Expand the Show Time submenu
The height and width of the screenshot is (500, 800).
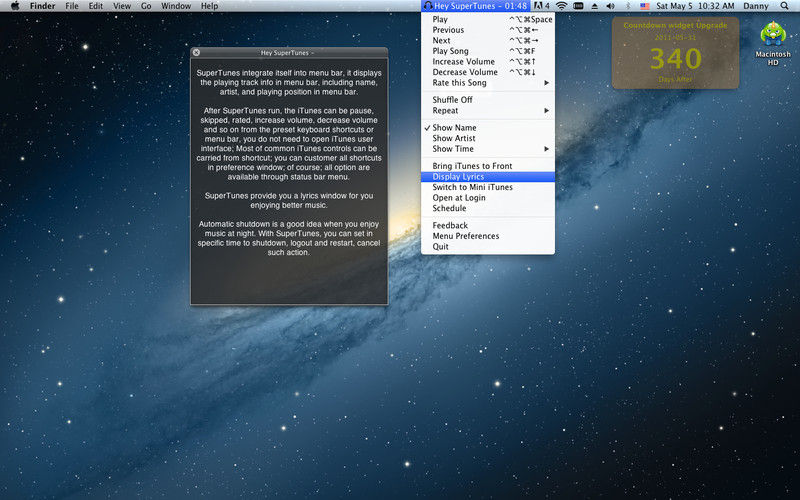[x=488, y=149]
